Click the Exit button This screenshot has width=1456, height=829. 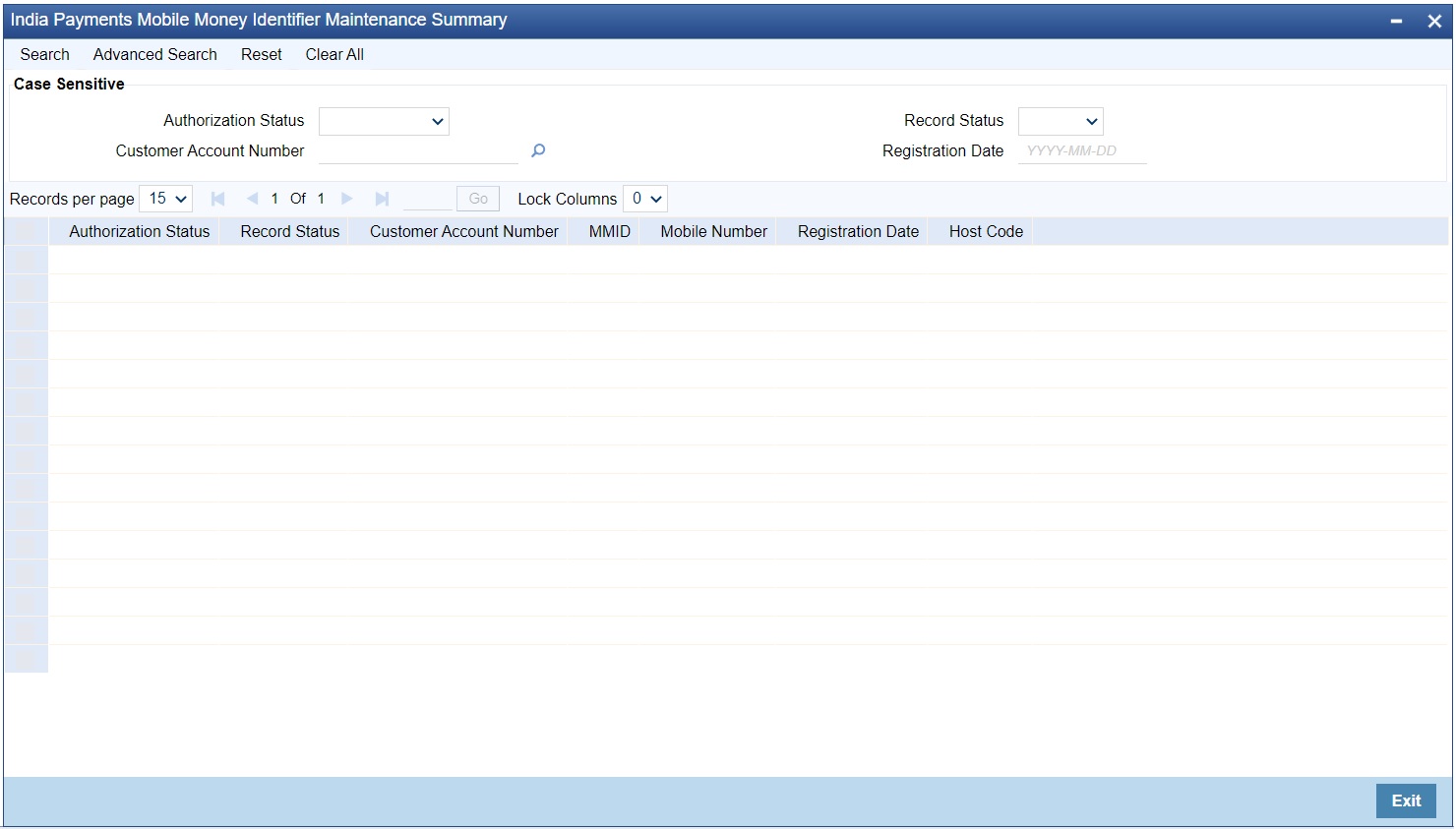tap(1406, 800)
